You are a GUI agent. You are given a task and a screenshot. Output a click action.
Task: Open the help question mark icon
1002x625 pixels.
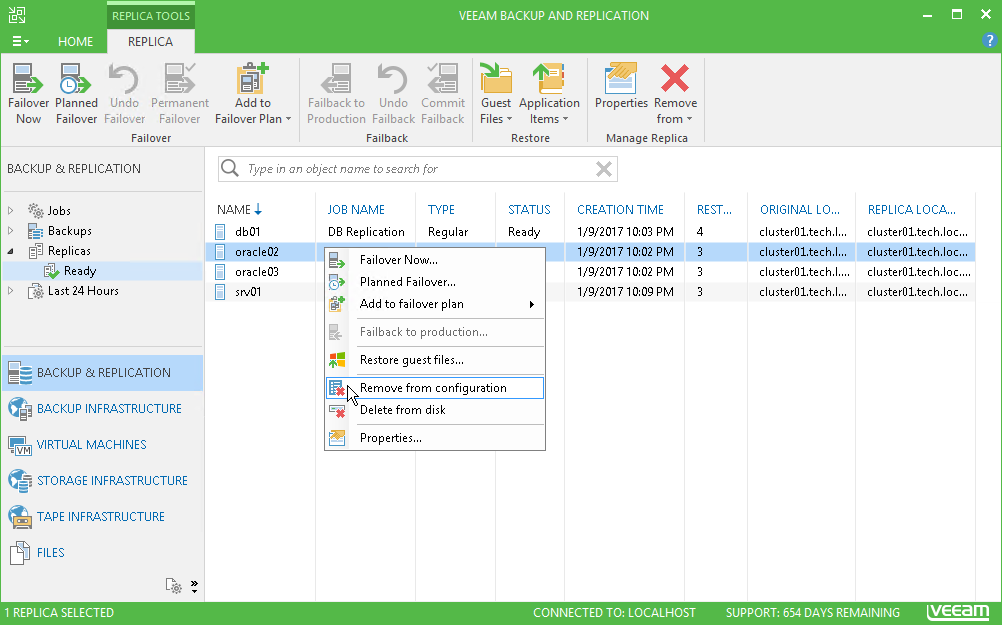click(989, 40)
